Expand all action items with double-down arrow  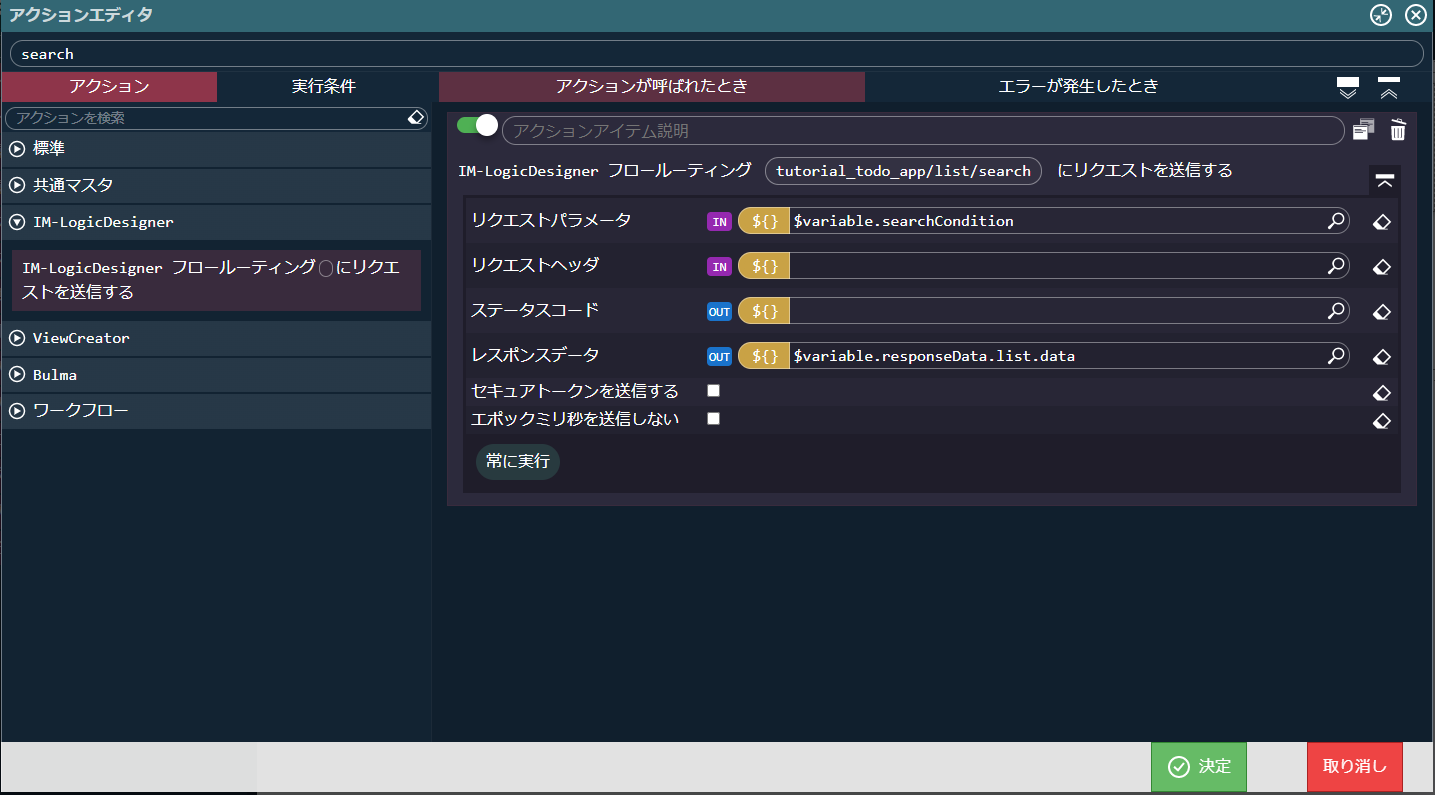pos(1348,87)
